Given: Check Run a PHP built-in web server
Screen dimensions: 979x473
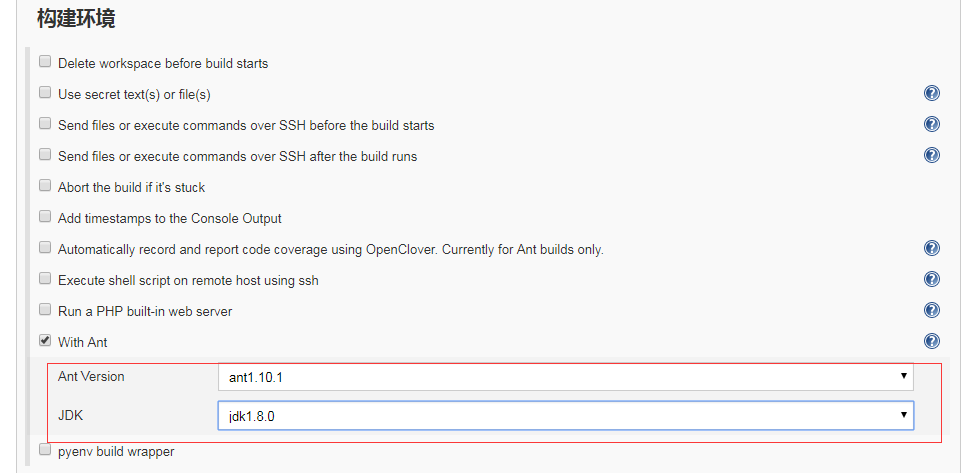Looking at the screenshot, I should (x=45, y=310).
